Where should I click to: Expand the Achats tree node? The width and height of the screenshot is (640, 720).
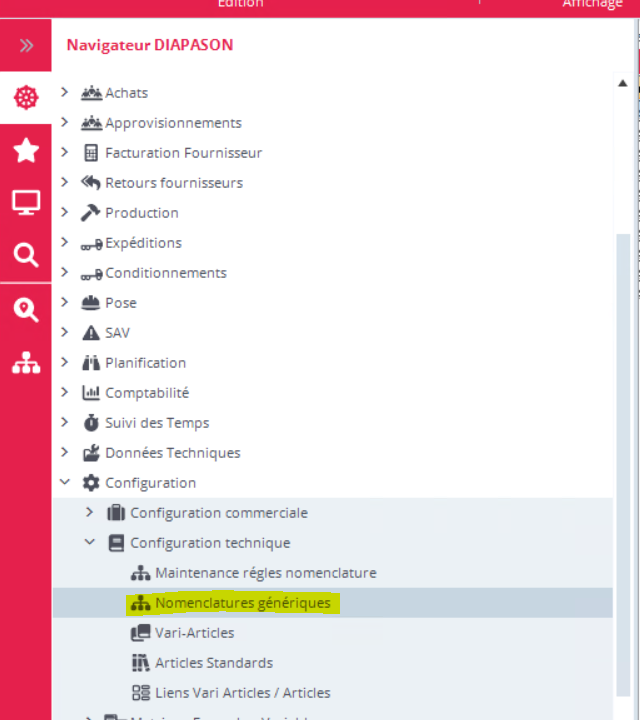pos(65,92)
